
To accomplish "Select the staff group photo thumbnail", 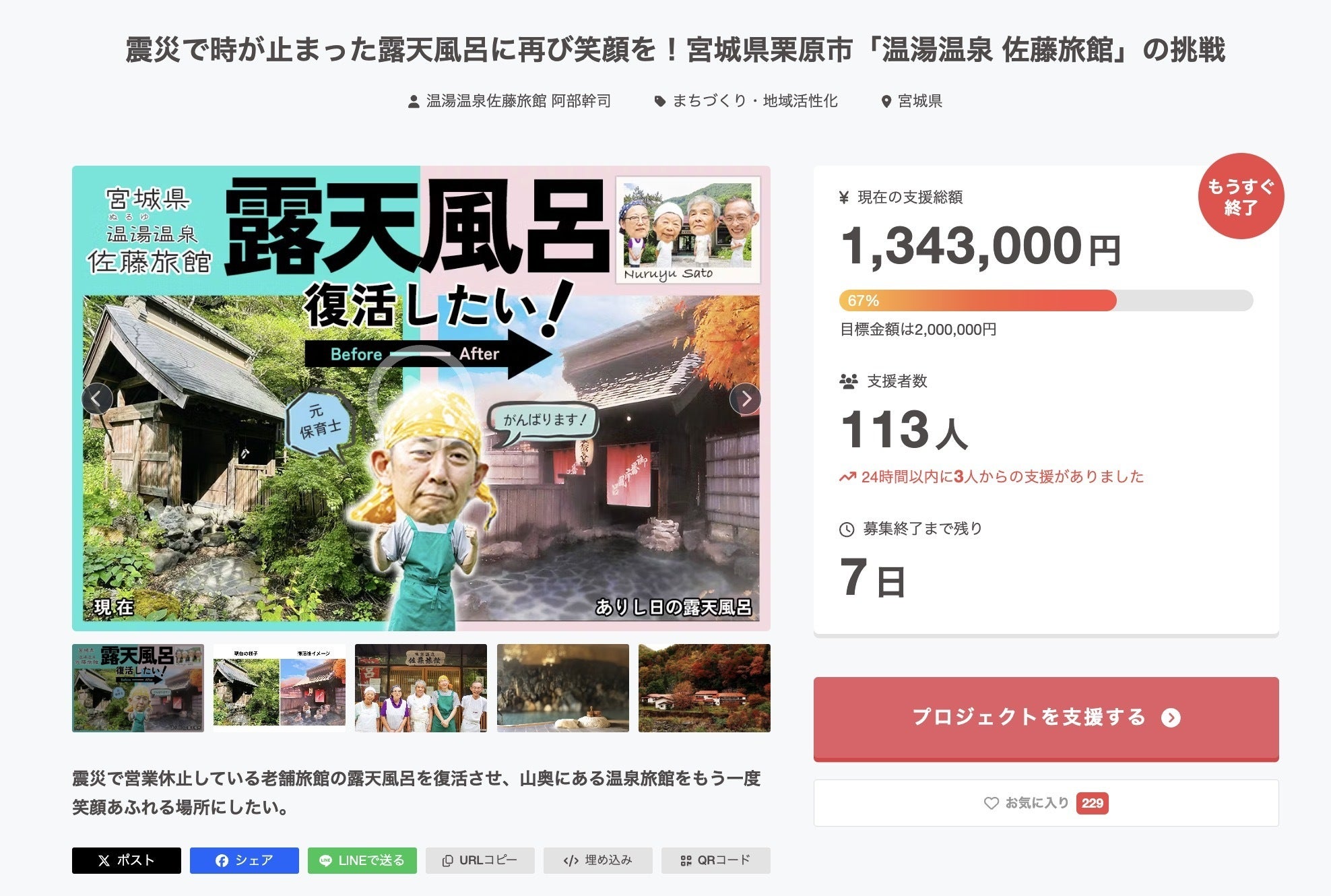I will coord(421,688).
